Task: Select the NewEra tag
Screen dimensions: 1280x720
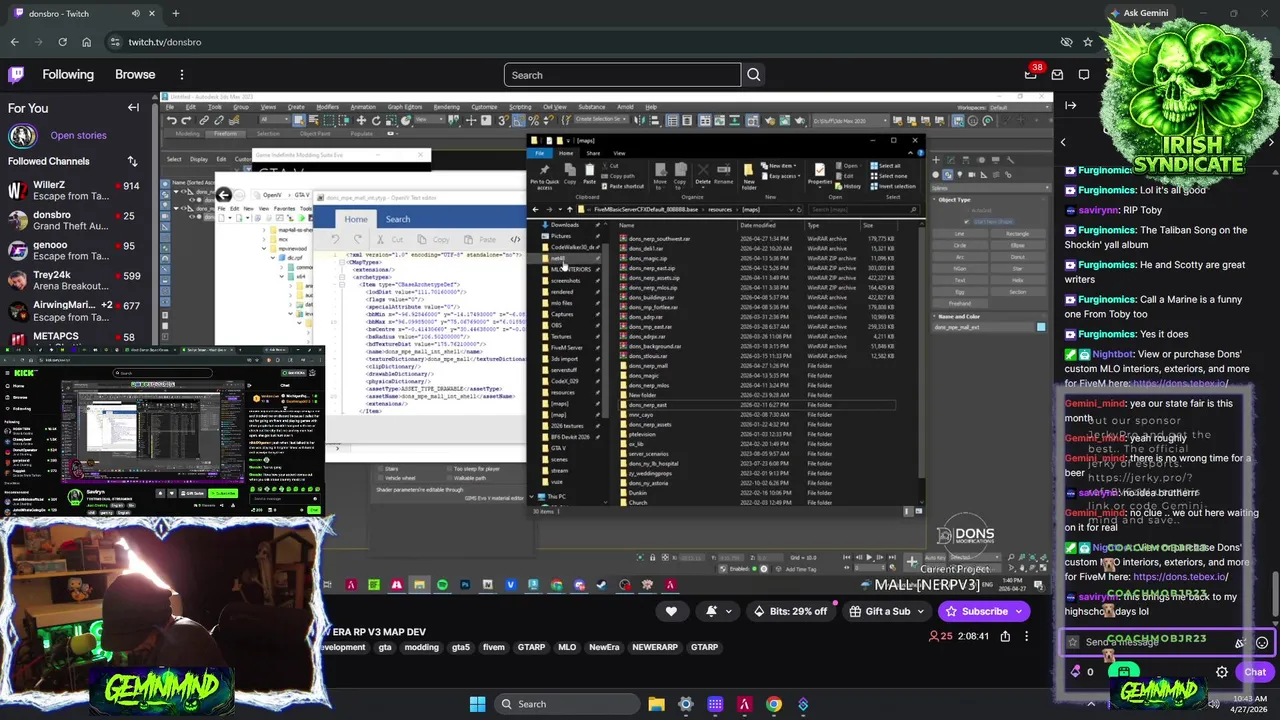Action: coord(604,647)
